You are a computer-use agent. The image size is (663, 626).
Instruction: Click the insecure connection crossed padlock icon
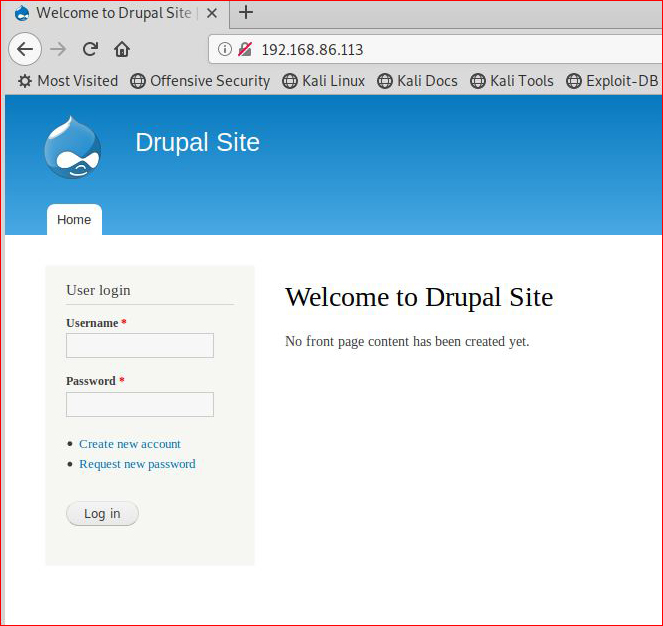[245, 49]
